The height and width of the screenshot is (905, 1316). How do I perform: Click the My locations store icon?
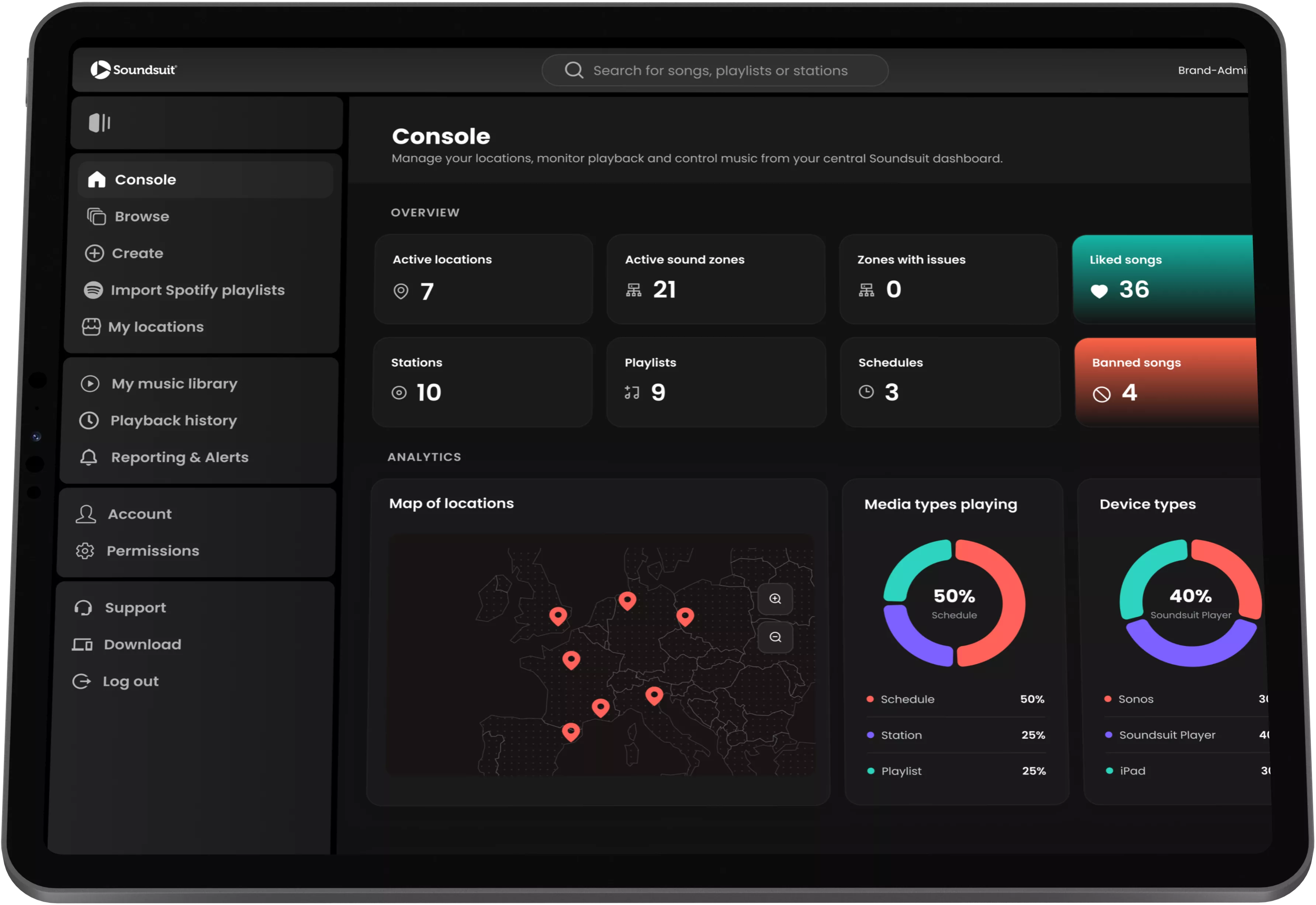click(91, 327)
